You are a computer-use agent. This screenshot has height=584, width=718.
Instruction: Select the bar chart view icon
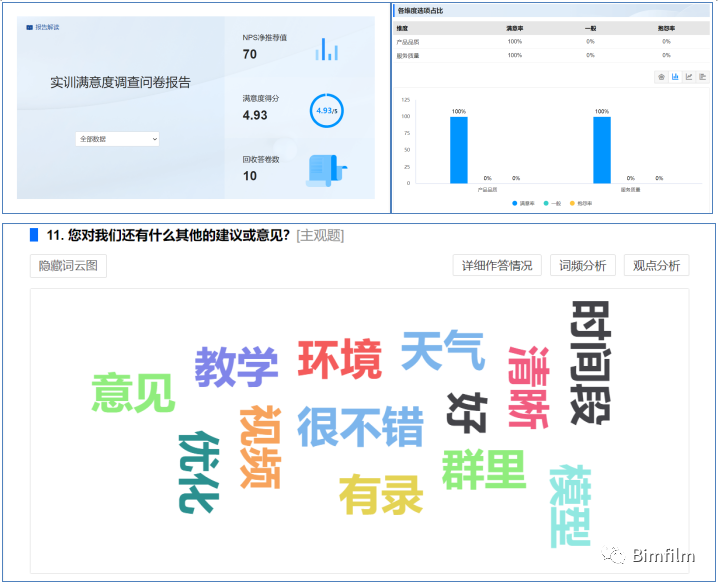[675, 77]
